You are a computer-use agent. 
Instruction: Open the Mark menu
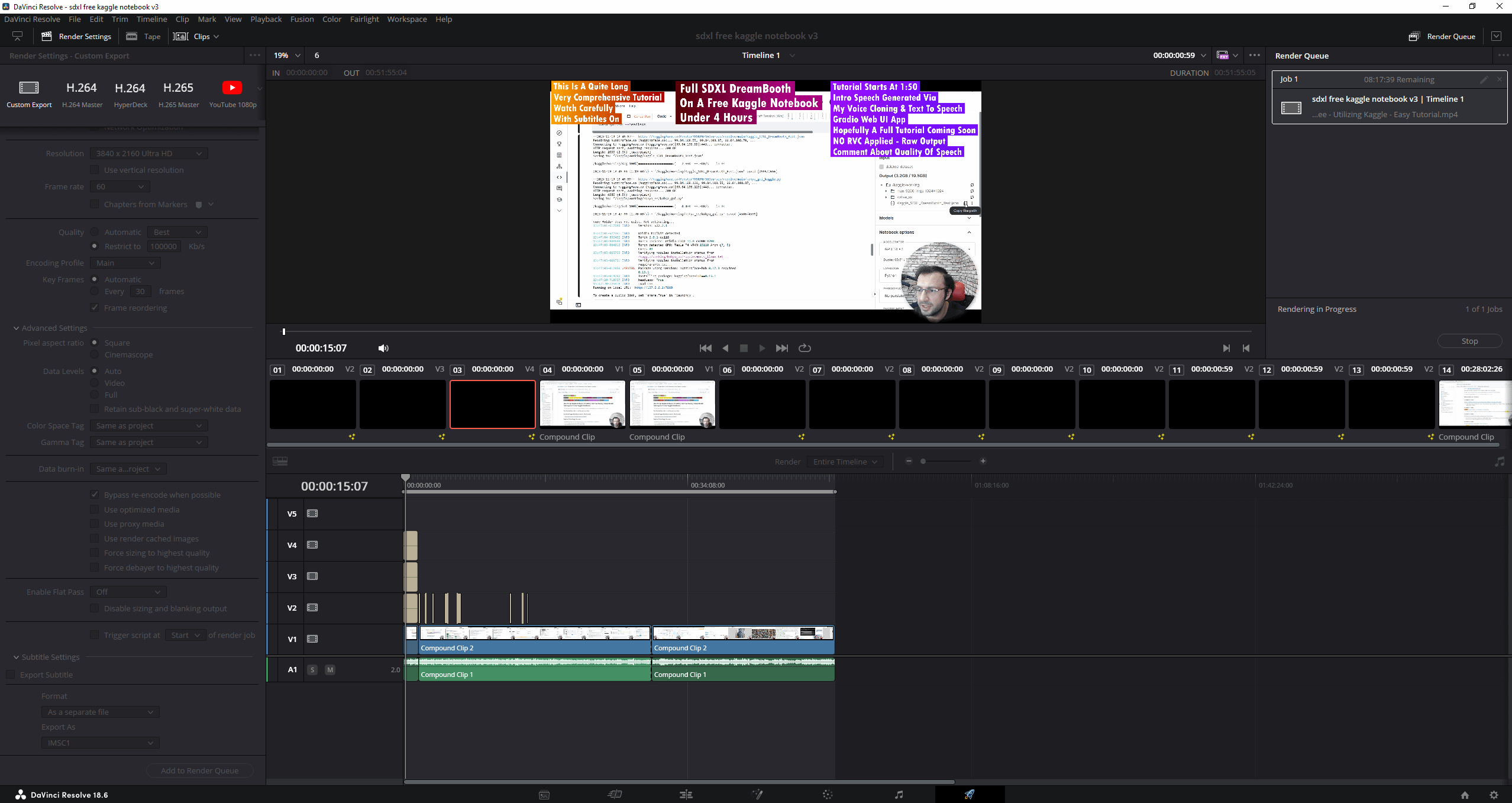tap(206, 19)
